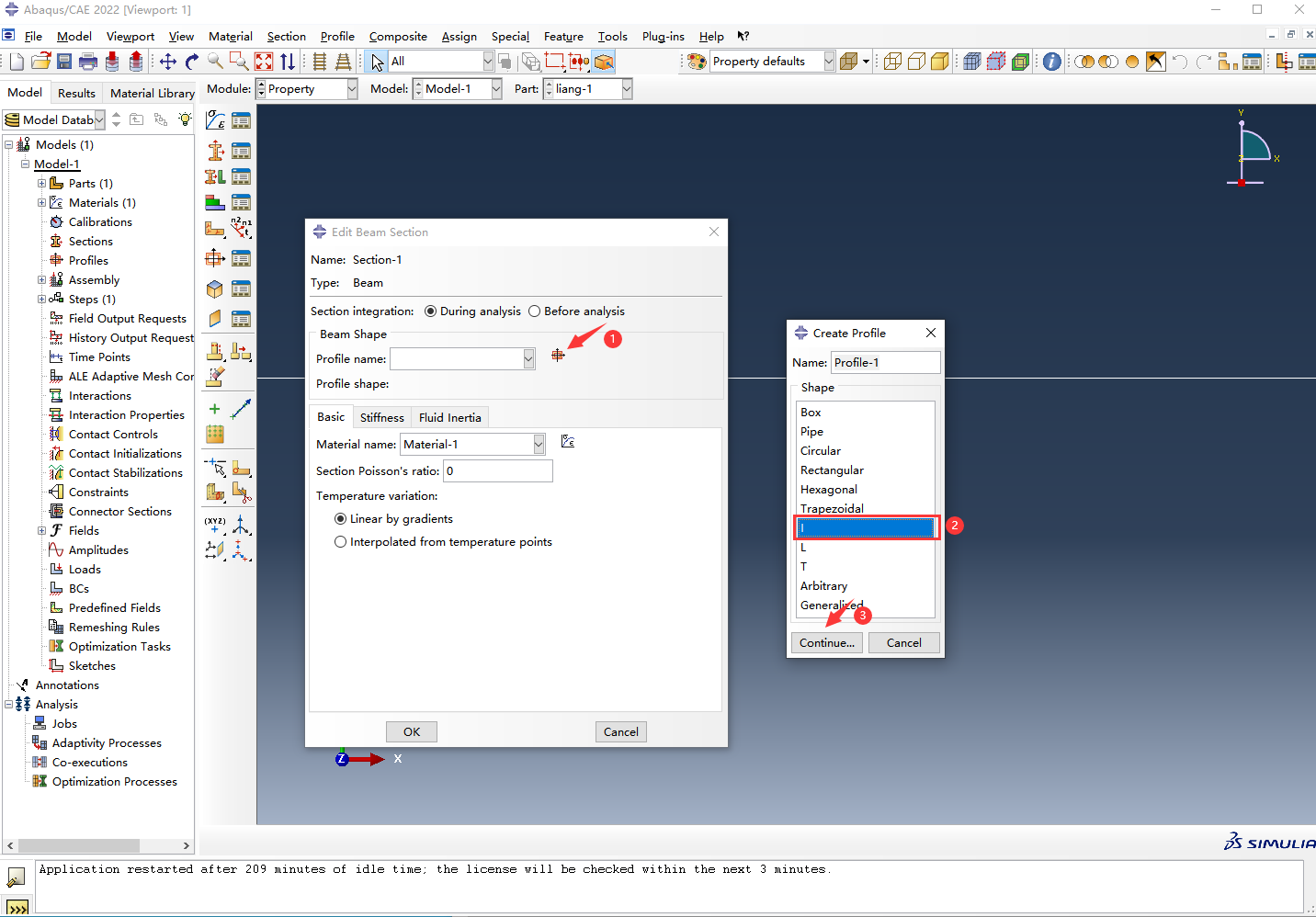Click the Section Poisson's ratio field

(x=497, y=471)
